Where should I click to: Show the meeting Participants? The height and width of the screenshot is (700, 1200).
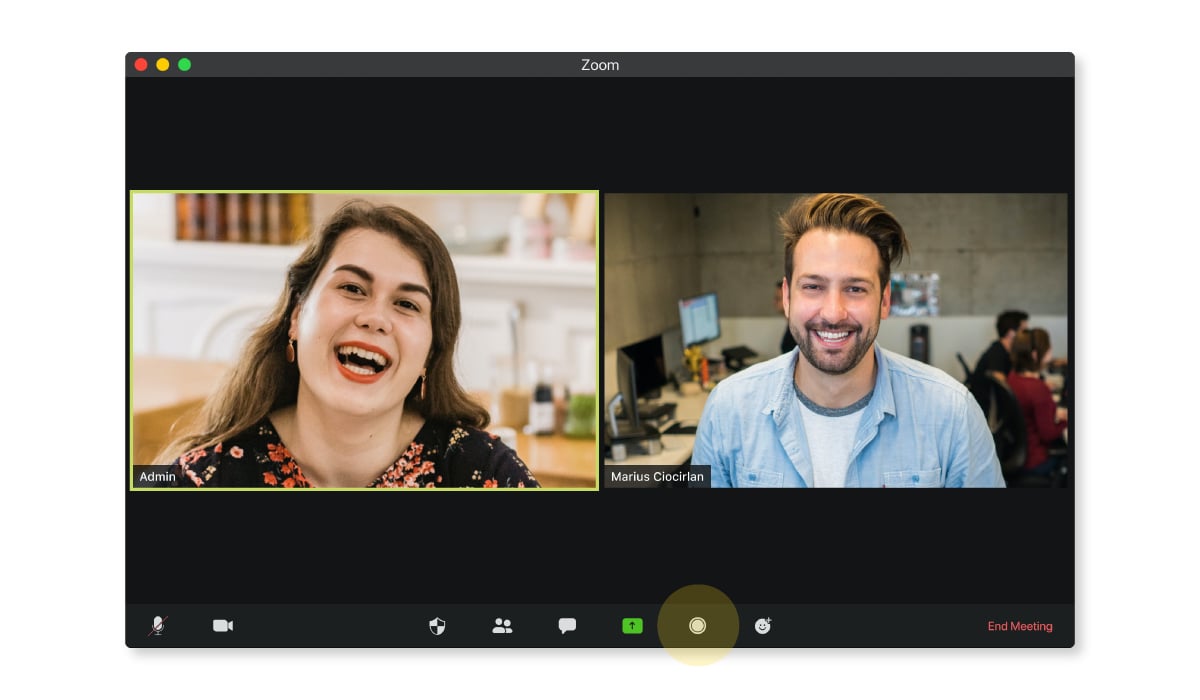(502, 626)
